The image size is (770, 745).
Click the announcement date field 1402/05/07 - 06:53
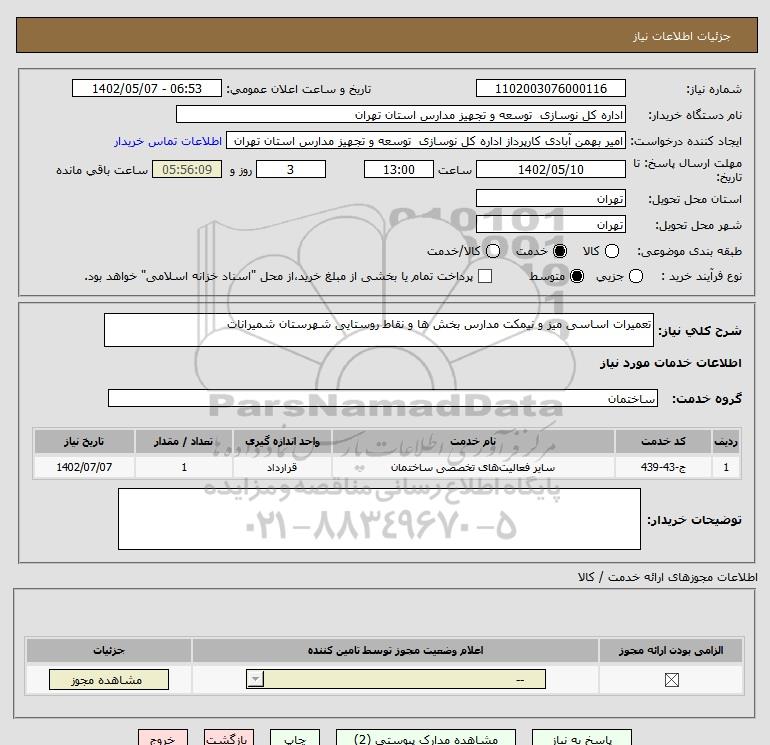click(x=147, y=88)
